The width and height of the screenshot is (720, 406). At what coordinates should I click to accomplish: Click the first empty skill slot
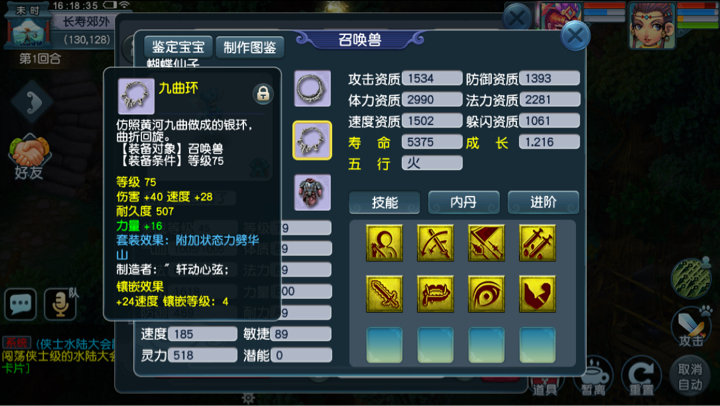[384, 345]
